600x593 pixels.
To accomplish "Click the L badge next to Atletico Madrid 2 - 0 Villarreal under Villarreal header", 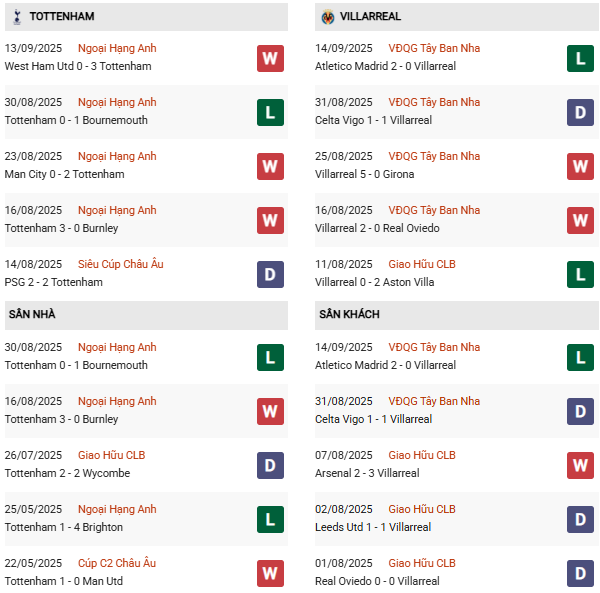I will pyautogui.click(x=580, y=59).
